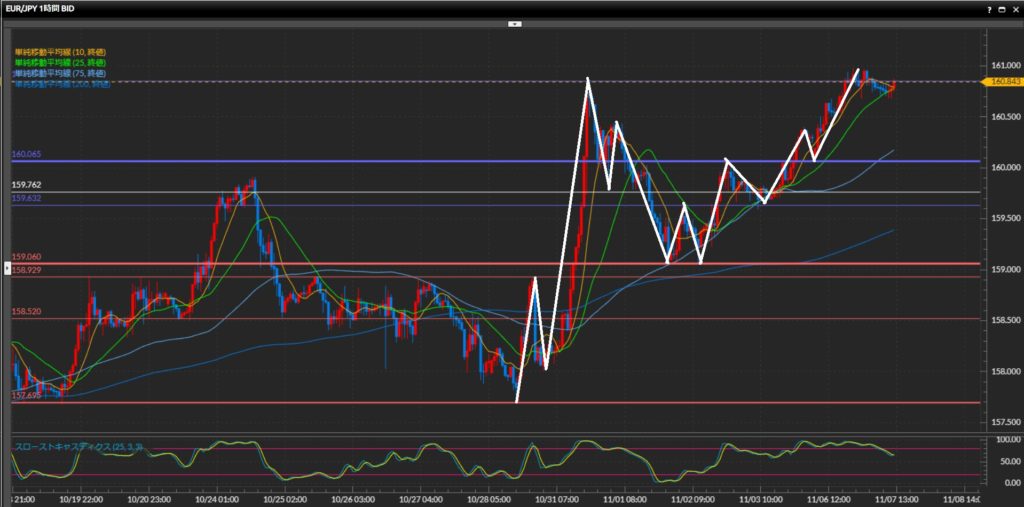Select the 10-period moving average label
1024x507 pixels.
pos(60,51)
